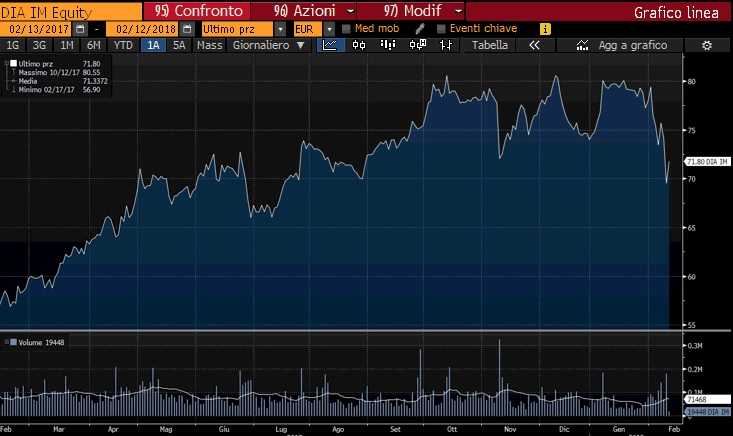The height and width of the screenshot is (436, 733).
Task: Click Agg a grafico label
Action: (633, 45)
